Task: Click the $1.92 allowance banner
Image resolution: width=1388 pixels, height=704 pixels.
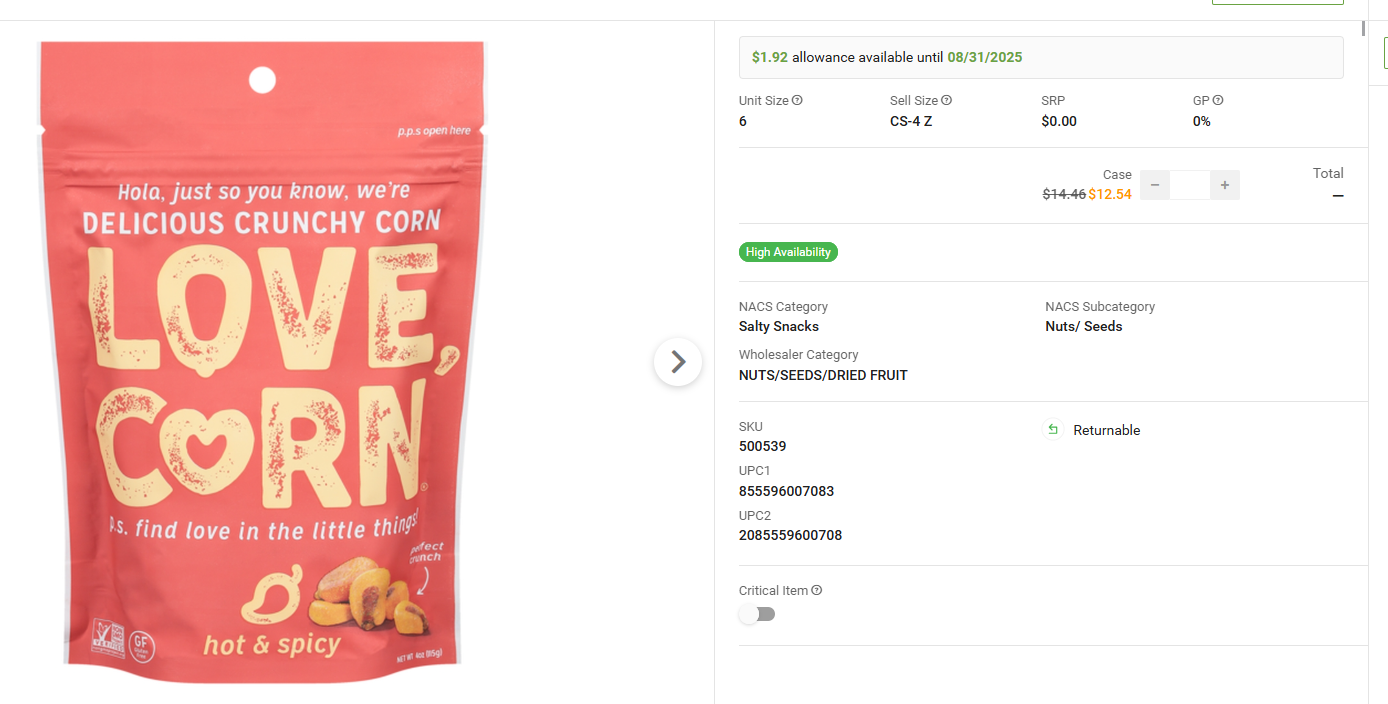Action: (x=1040, y=57)
